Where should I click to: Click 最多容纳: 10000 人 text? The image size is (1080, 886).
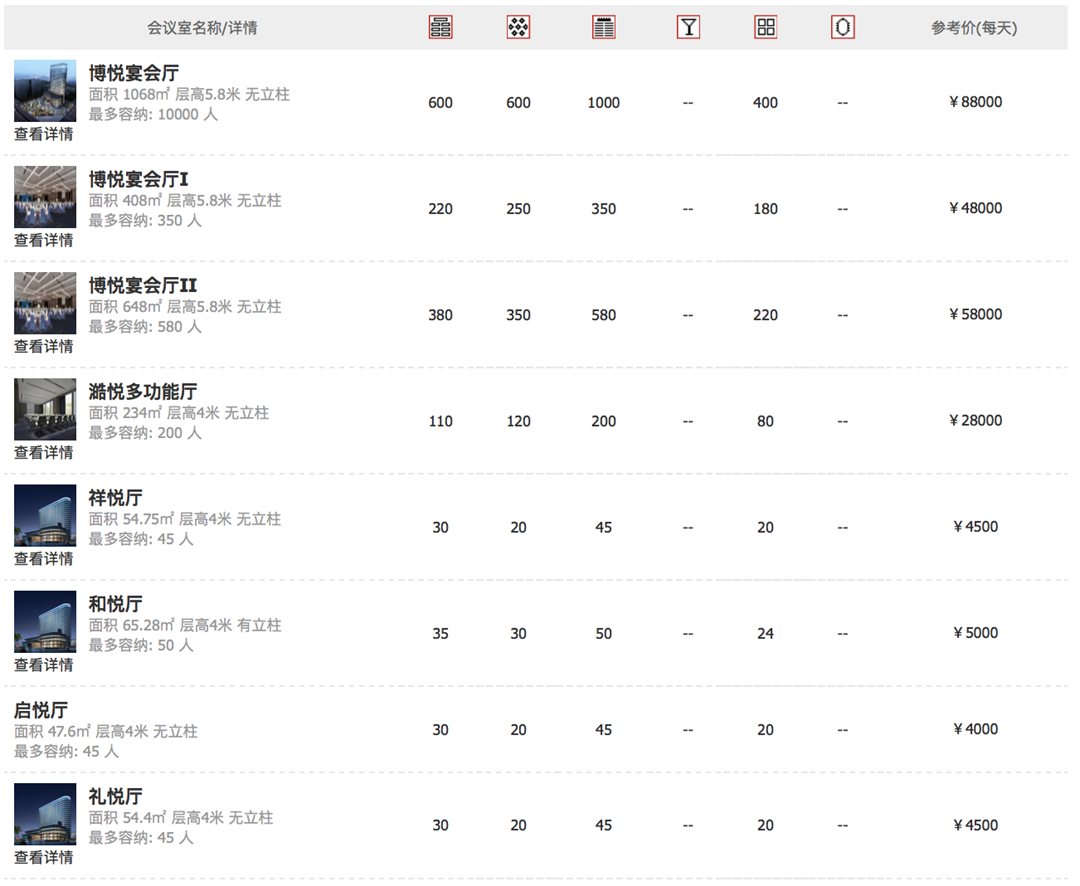(153, 114)
